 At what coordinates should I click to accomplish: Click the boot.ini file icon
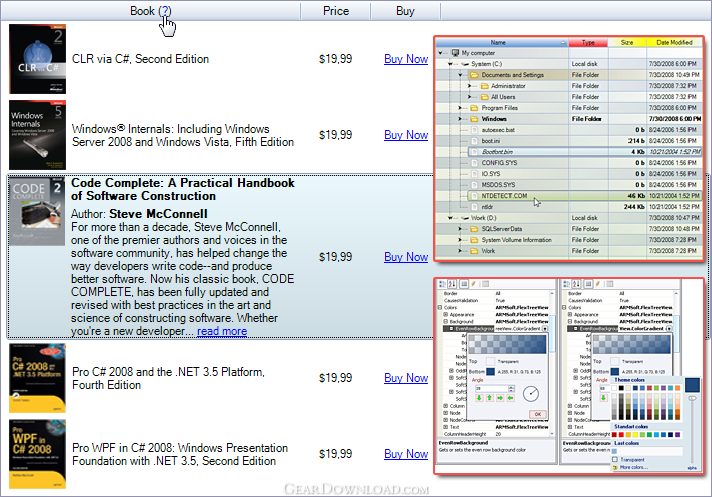(475, 141)
